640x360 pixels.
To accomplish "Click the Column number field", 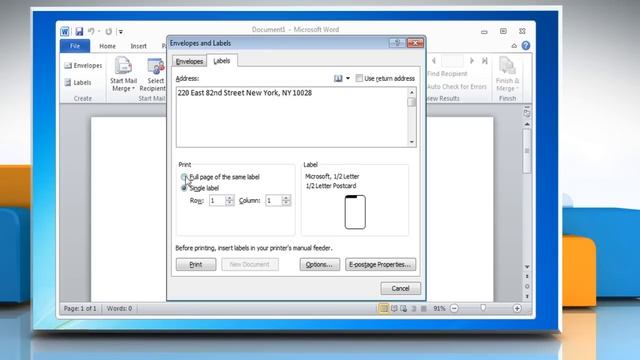I will click(273, 200).
